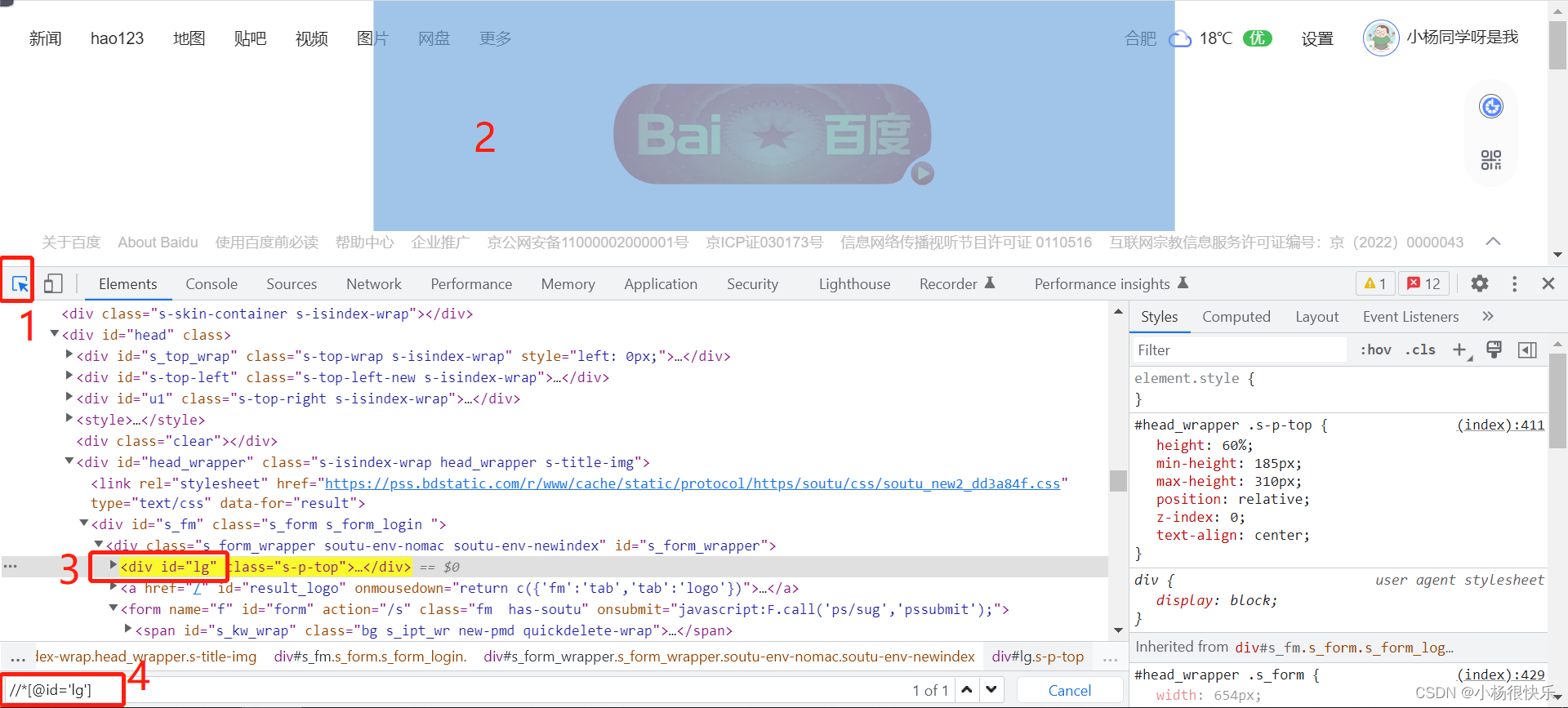1568x708 pixels.
Task: Open the Network tab
Action: [x=374, y=283]
